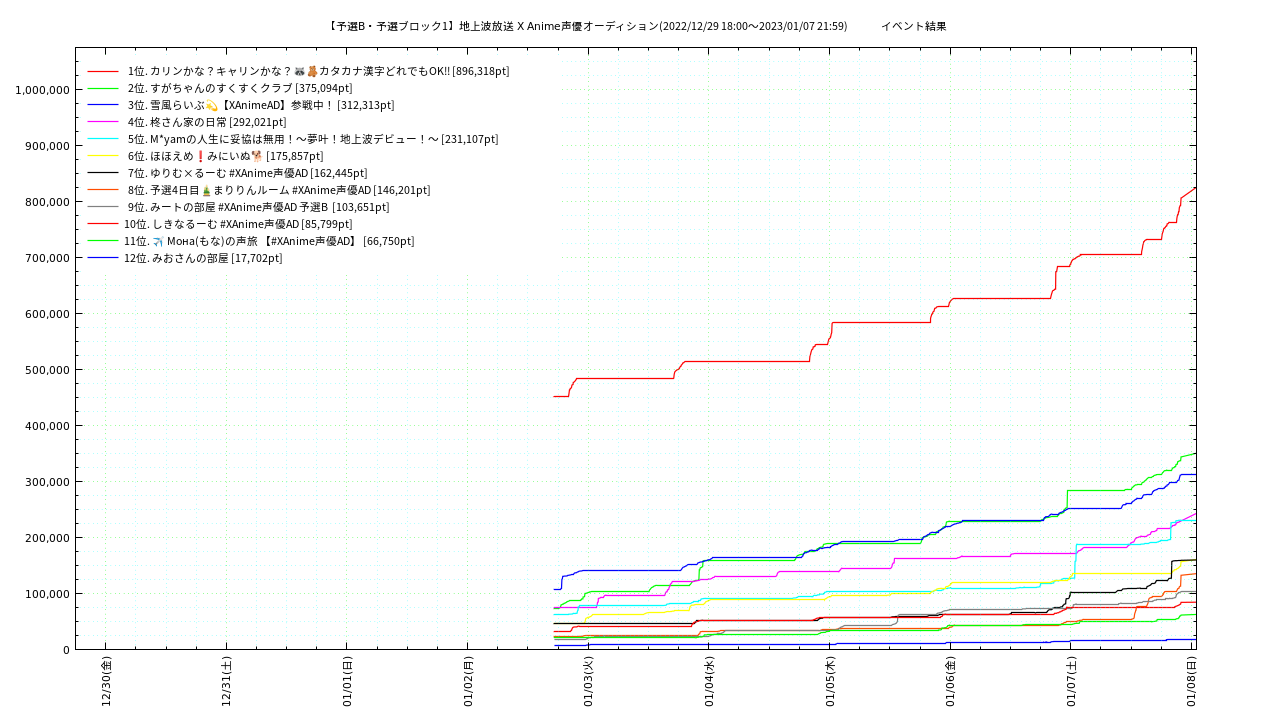Select legend entry 4位 柊さん家の日常
Screen dimensions: 1280x720
click(207, 122)
